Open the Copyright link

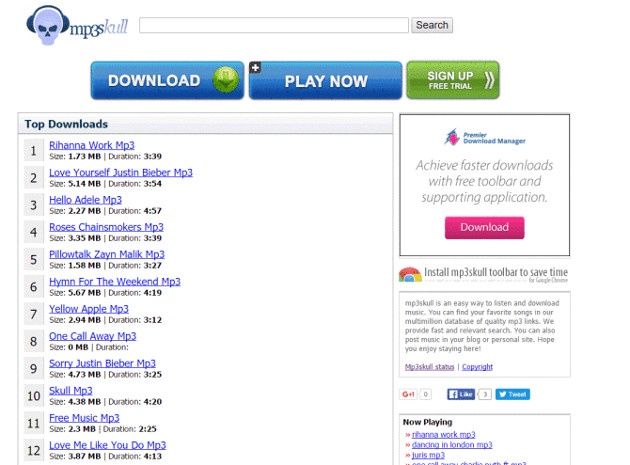coord(477,367)
